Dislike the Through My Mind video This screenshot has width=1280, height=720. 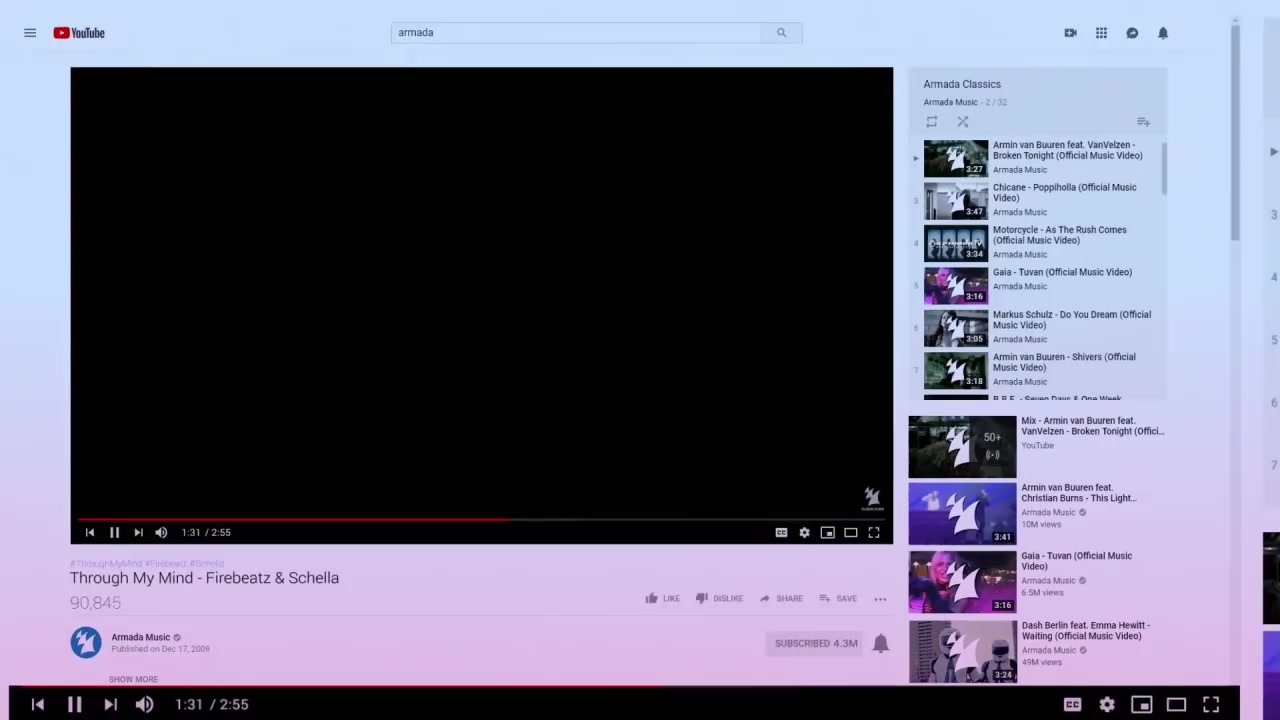(x=719, y=599)
